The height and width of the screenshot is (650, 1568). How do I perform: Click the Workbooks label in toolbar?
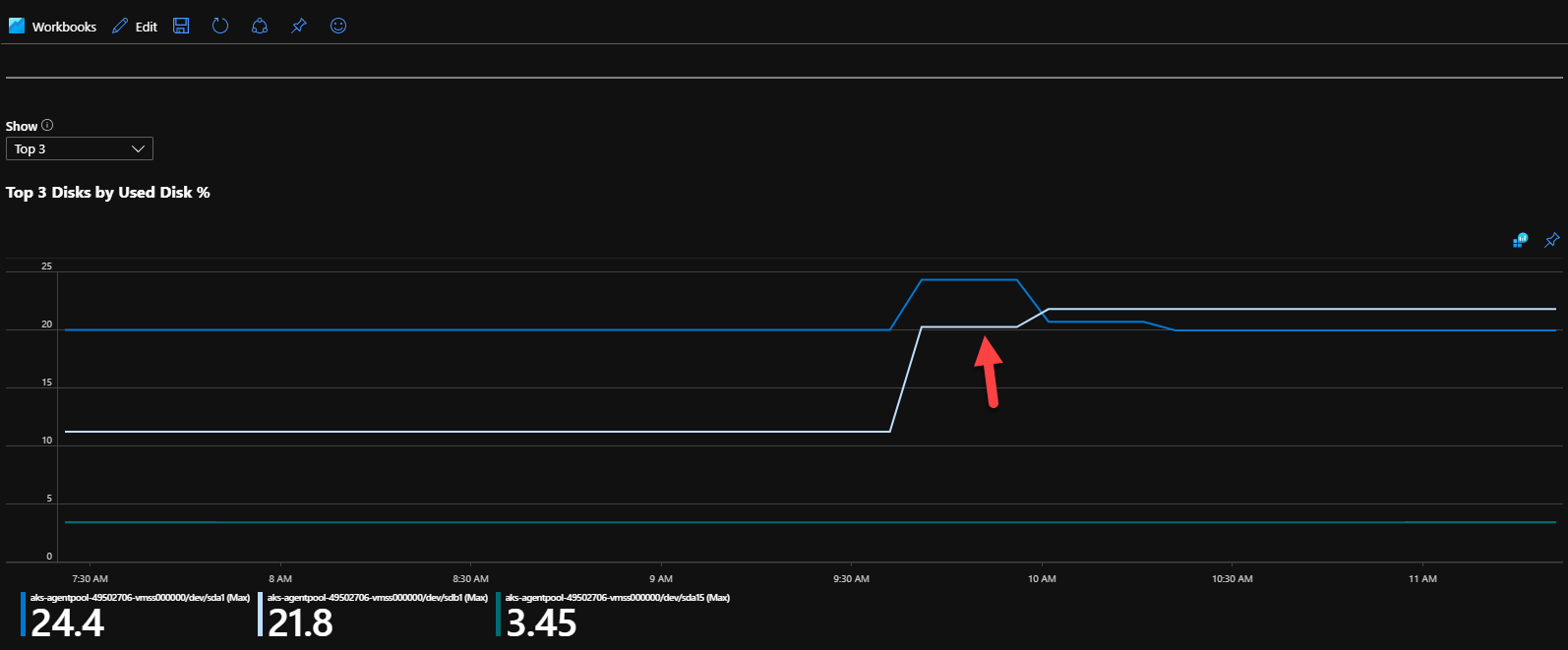[x=64, y=27]
